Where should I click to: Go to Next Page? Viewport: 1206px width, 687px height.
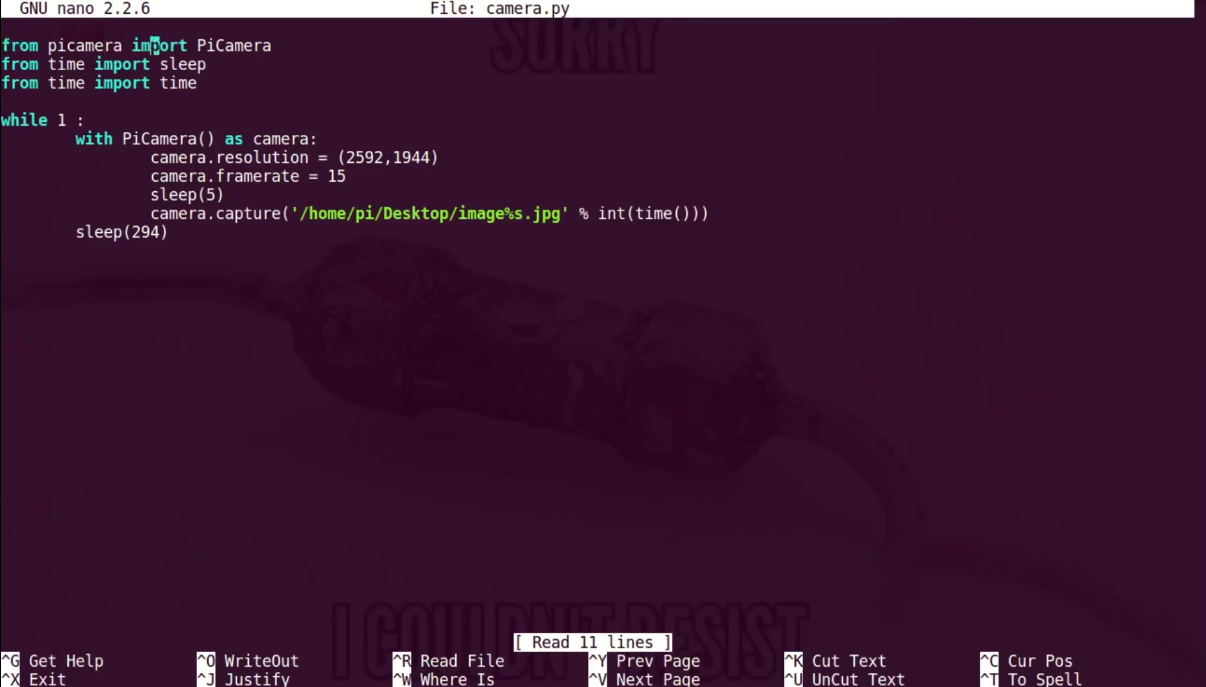coord(655,679)
